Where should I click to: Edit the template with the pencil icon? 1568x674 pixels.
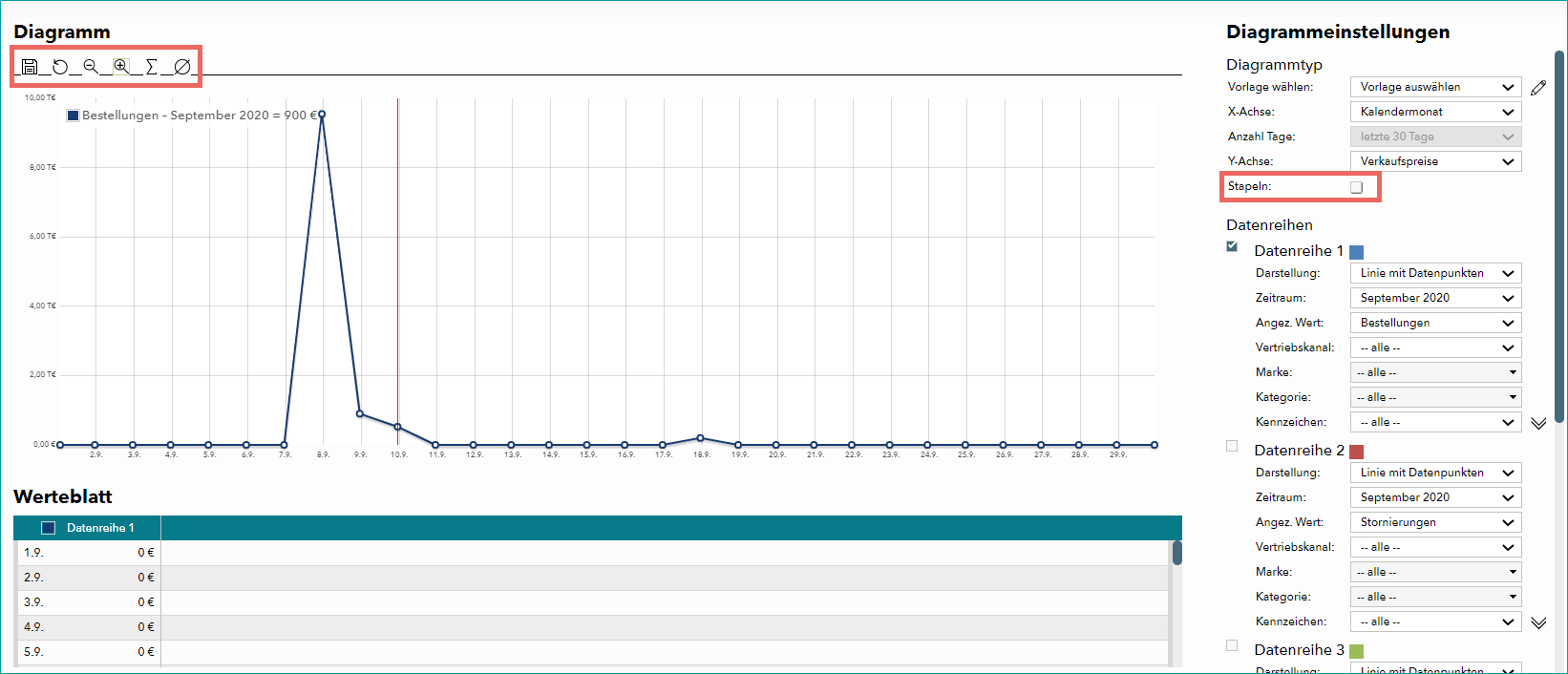(1537, 88)
